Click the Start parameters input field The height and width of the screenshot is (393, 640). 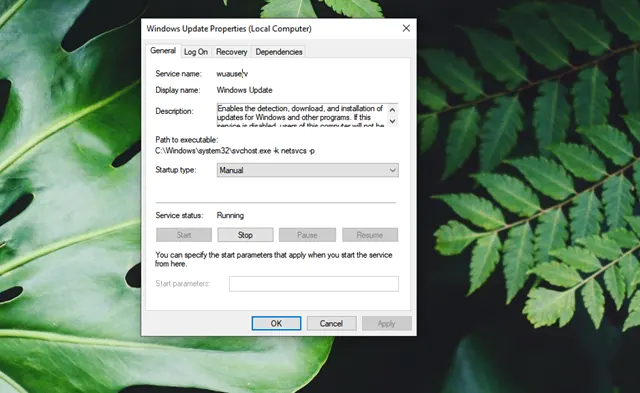pyautogui.click(x=314, y=284)
